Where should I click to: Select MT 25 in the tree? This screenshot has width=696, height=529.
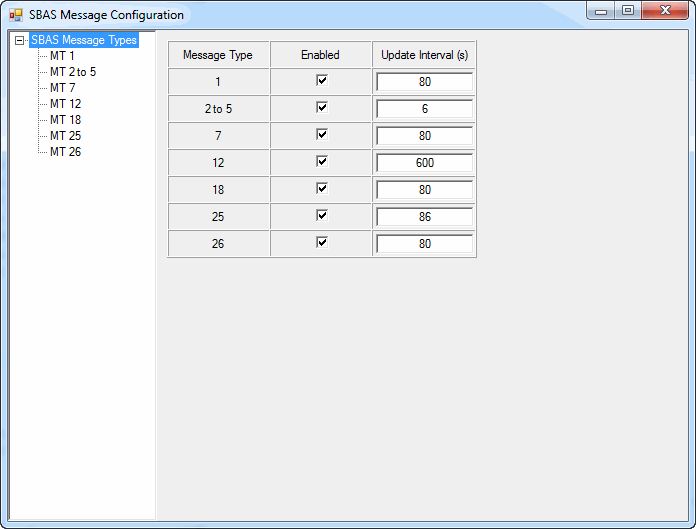tap(65, 136)
